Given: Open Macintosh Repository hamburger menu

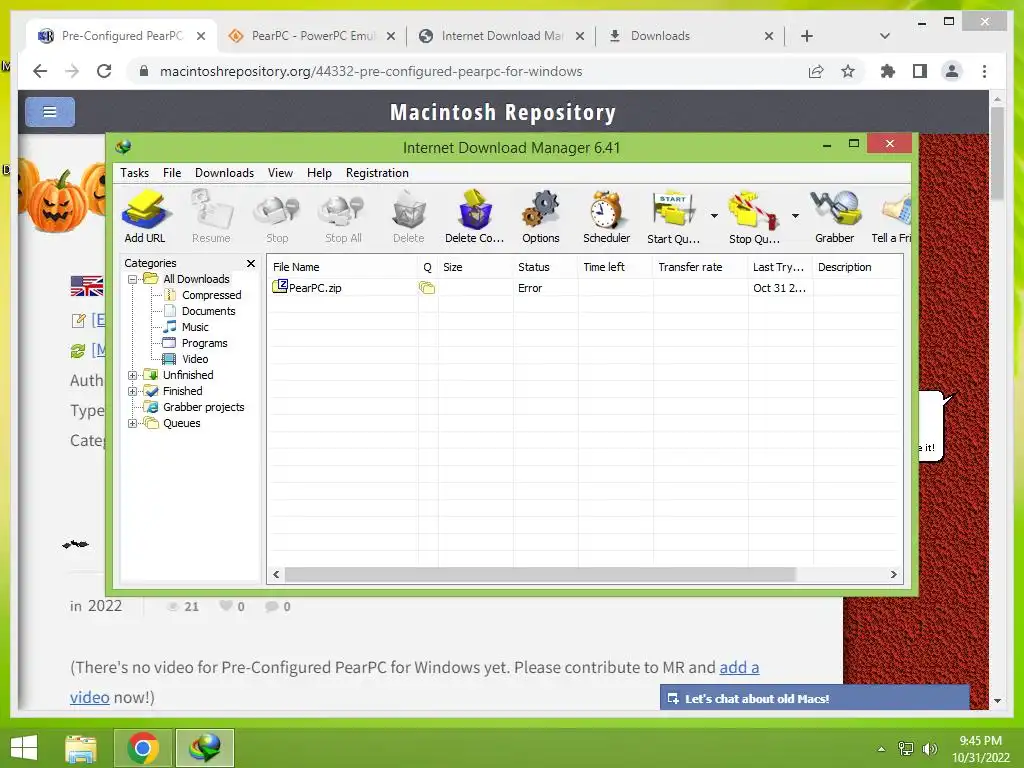Looking at the screenshot, I should pos(50,112).
